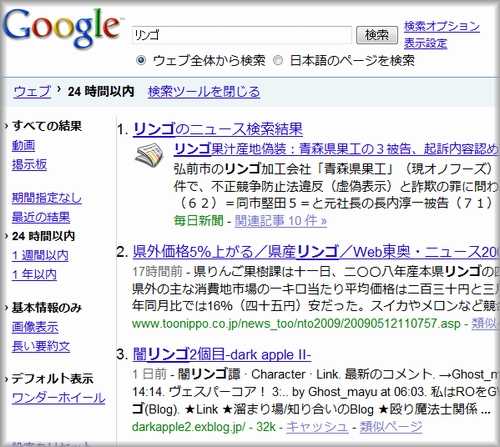Choose 最近の結果 time filter
The image size is (500, 447).
[41, 217]
